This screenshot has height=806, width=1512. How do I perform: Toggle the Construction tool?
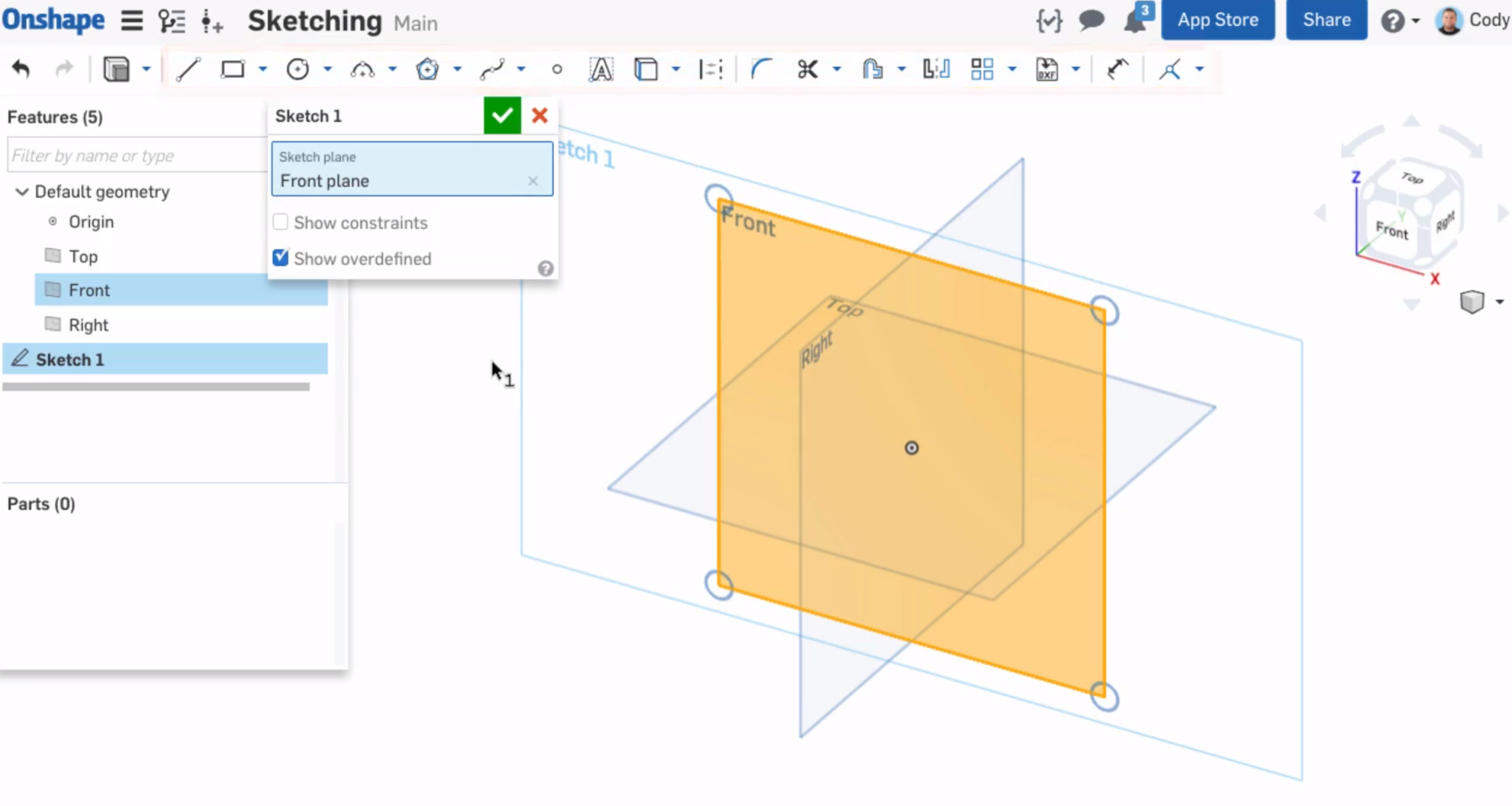[x=710, y=69]
